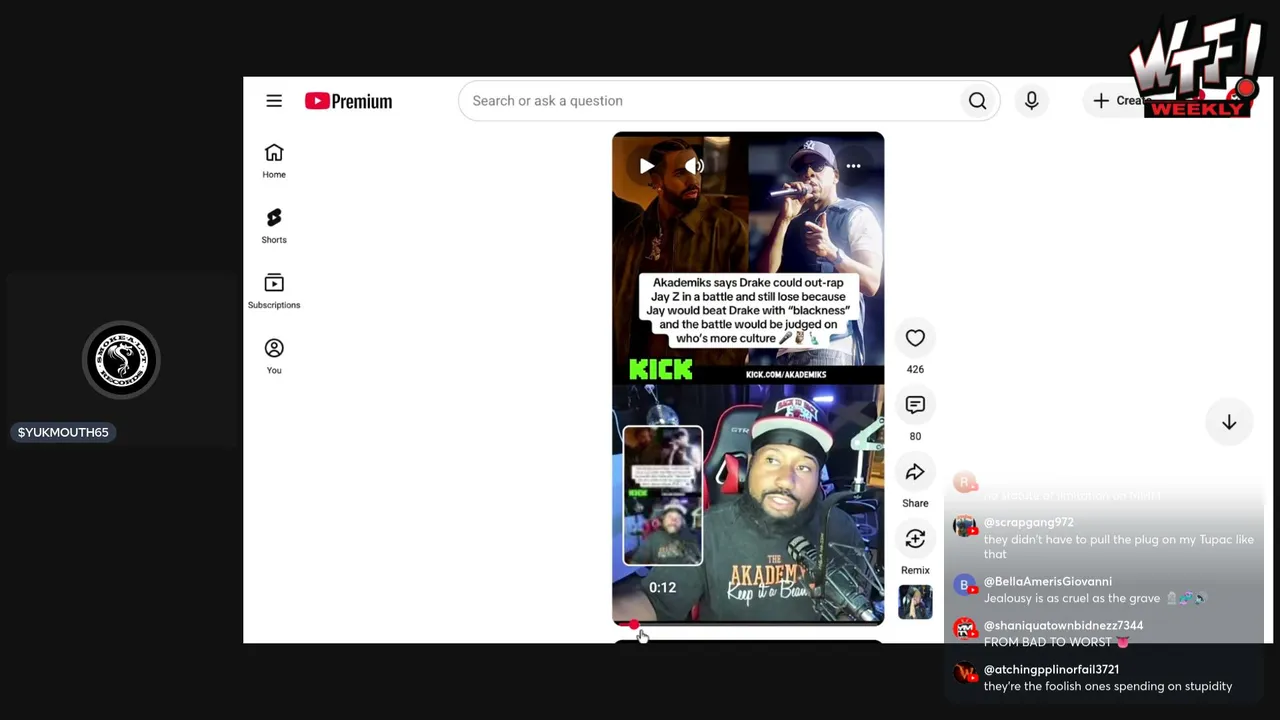Open @BellaAmerisGiovanni chat username

1047,581
